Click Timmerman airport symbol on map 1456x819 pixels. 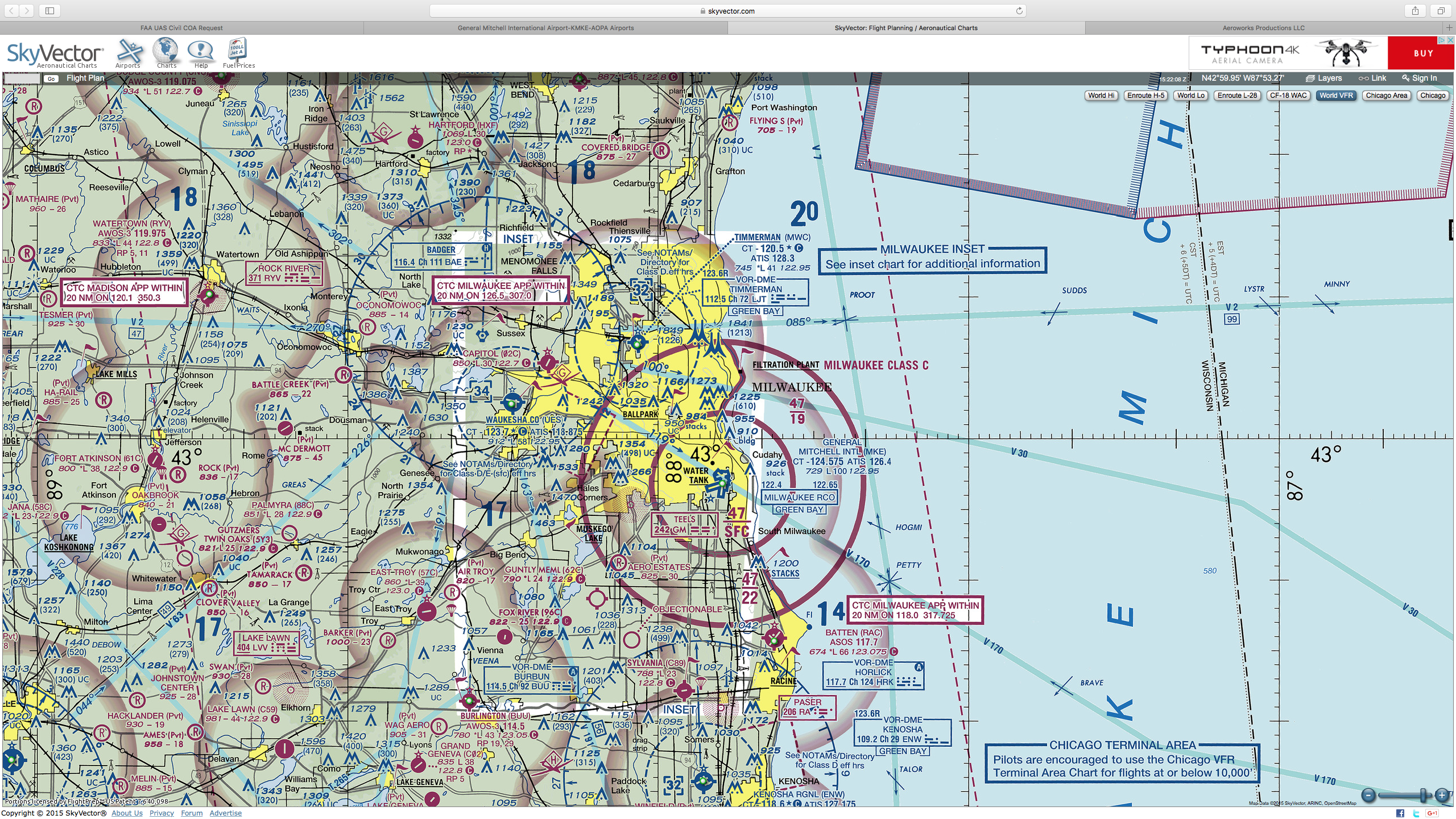638,343
